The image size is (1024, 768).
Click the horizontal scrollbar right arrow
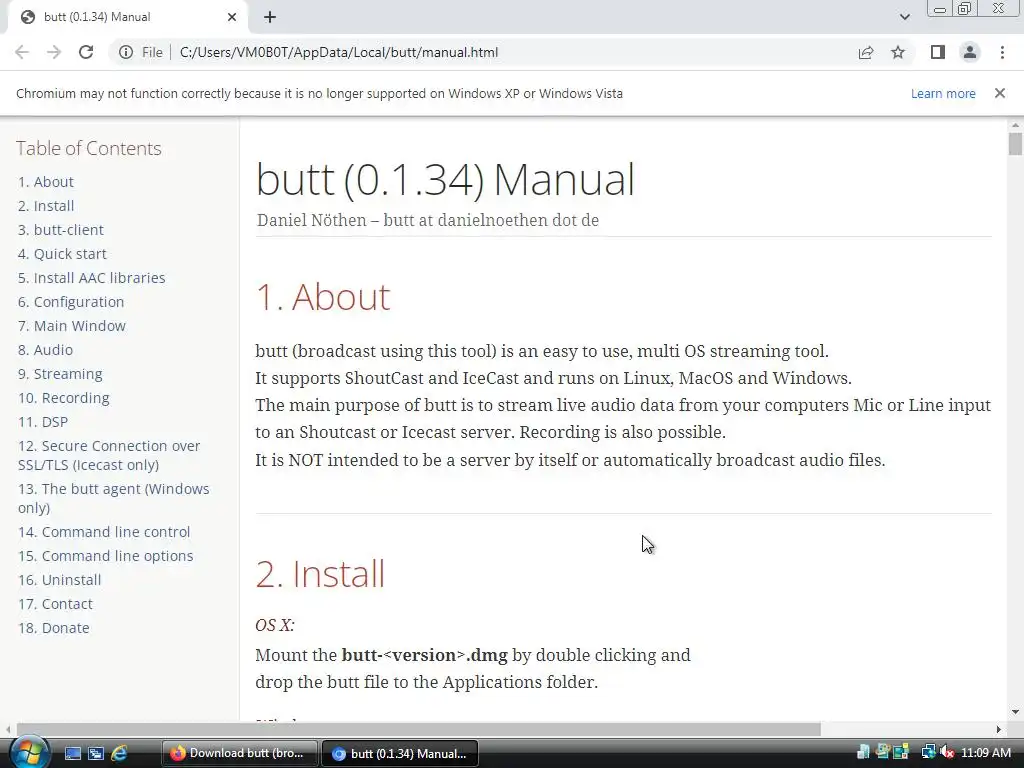click(x=999, y=729)
